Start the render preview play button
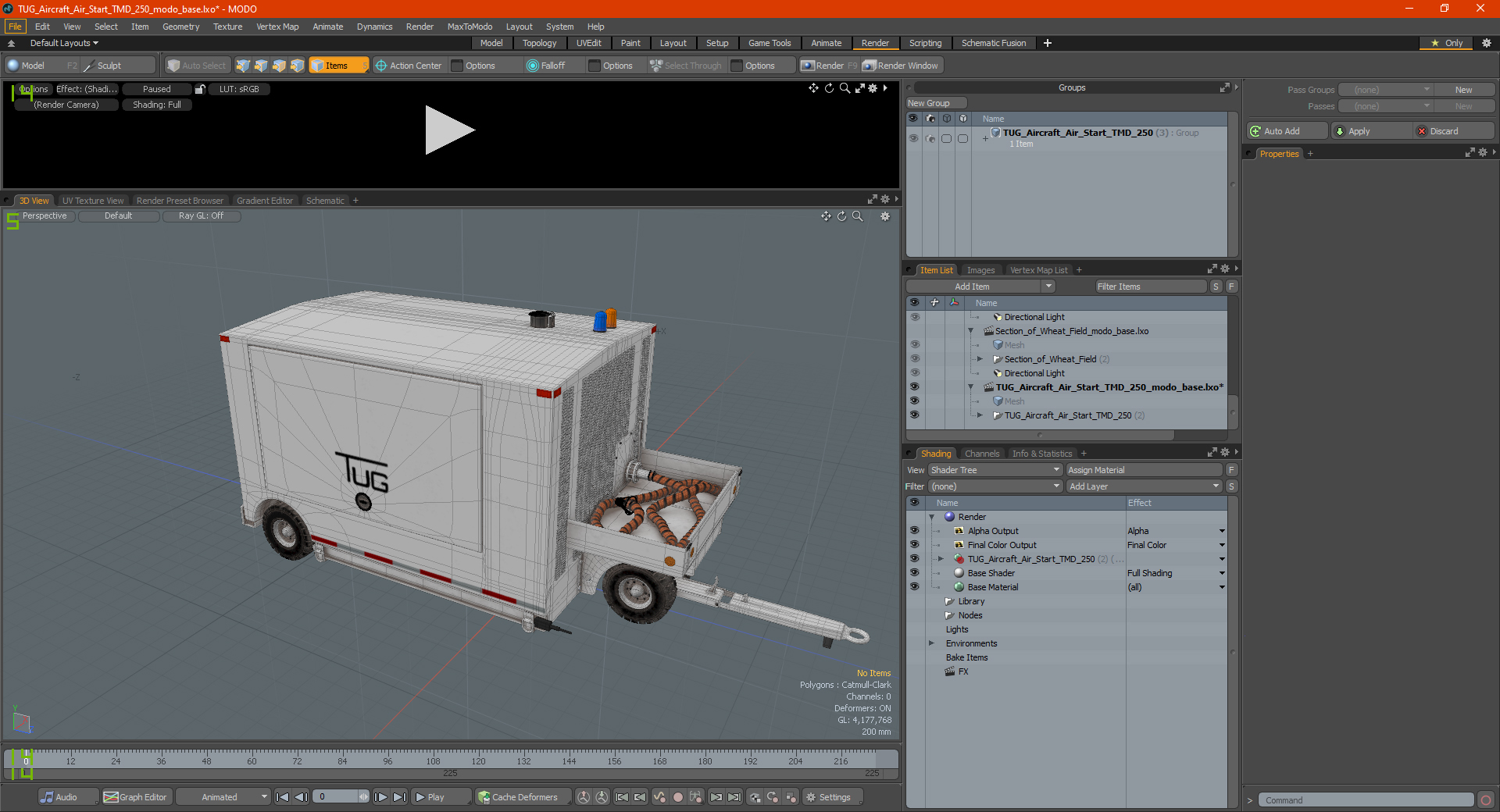This screenshot has height=812, width=1500. click(x=449, y=130)
